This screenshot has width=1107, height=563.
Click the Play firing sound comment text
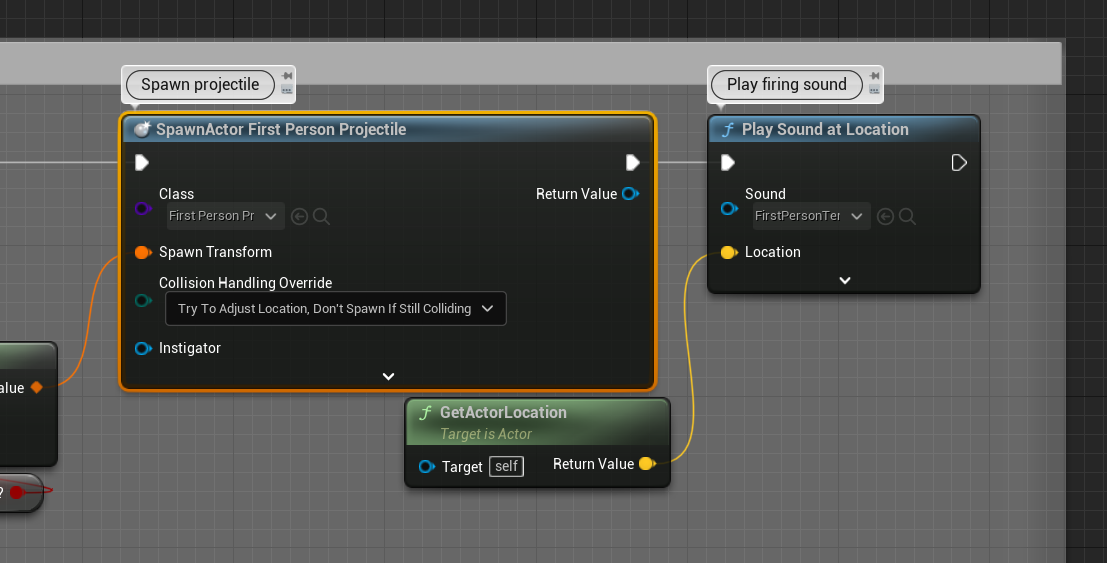pyautogui.click(x=786, y=85)
